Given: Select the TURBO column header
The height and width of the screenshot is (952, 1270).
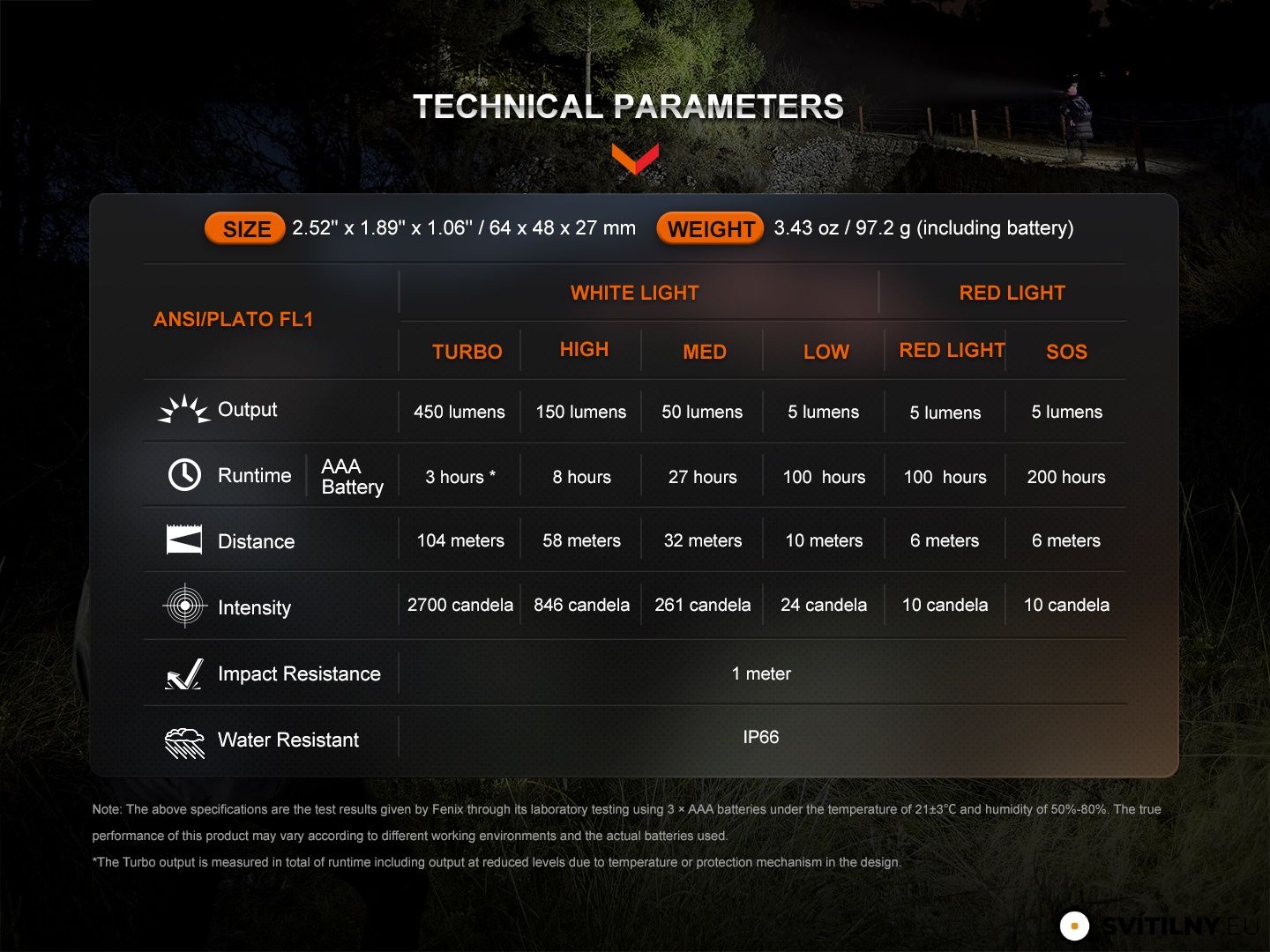Looking at the screenshot, I should pos(467,352).
